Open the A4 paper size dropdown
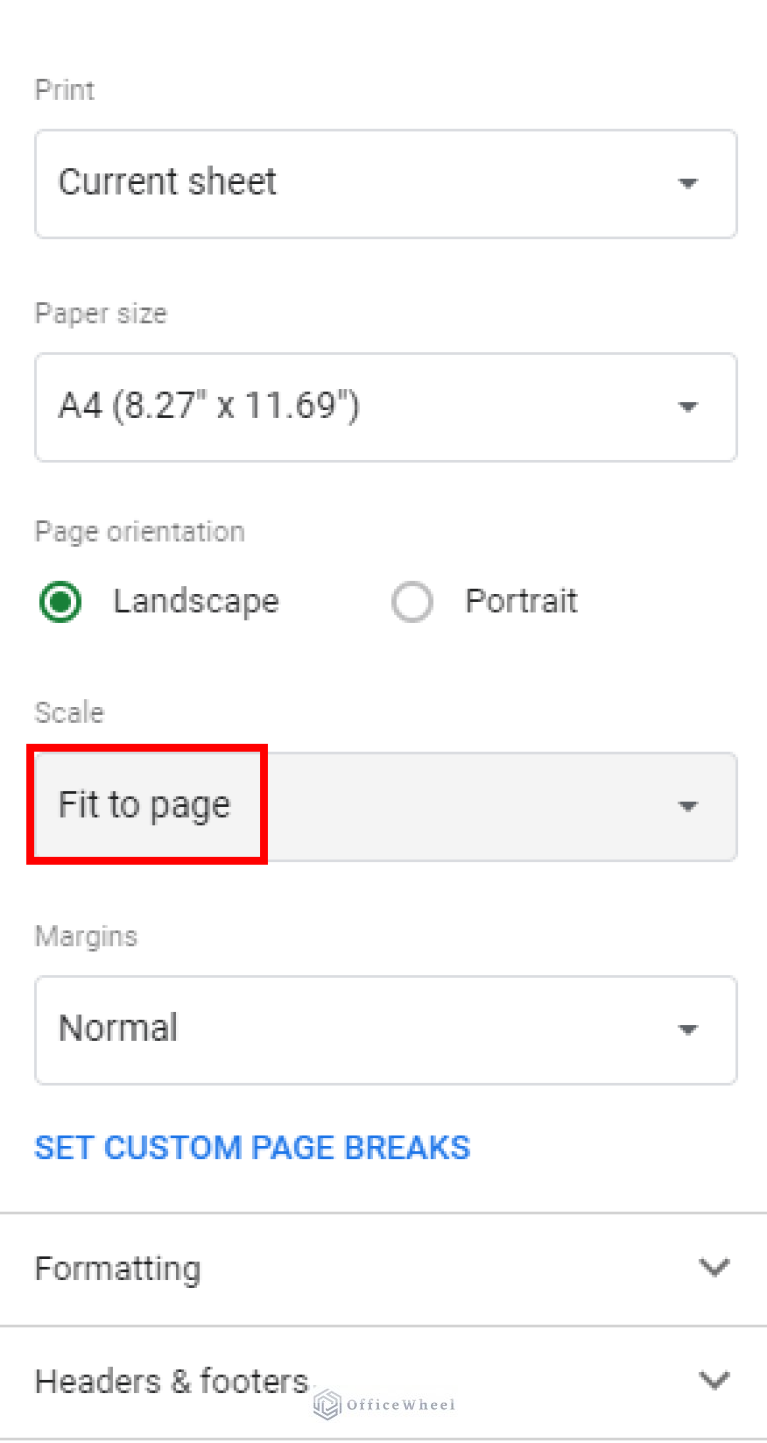The height and width of the screenshot is (1443, 767). click(x=386, y=407)
